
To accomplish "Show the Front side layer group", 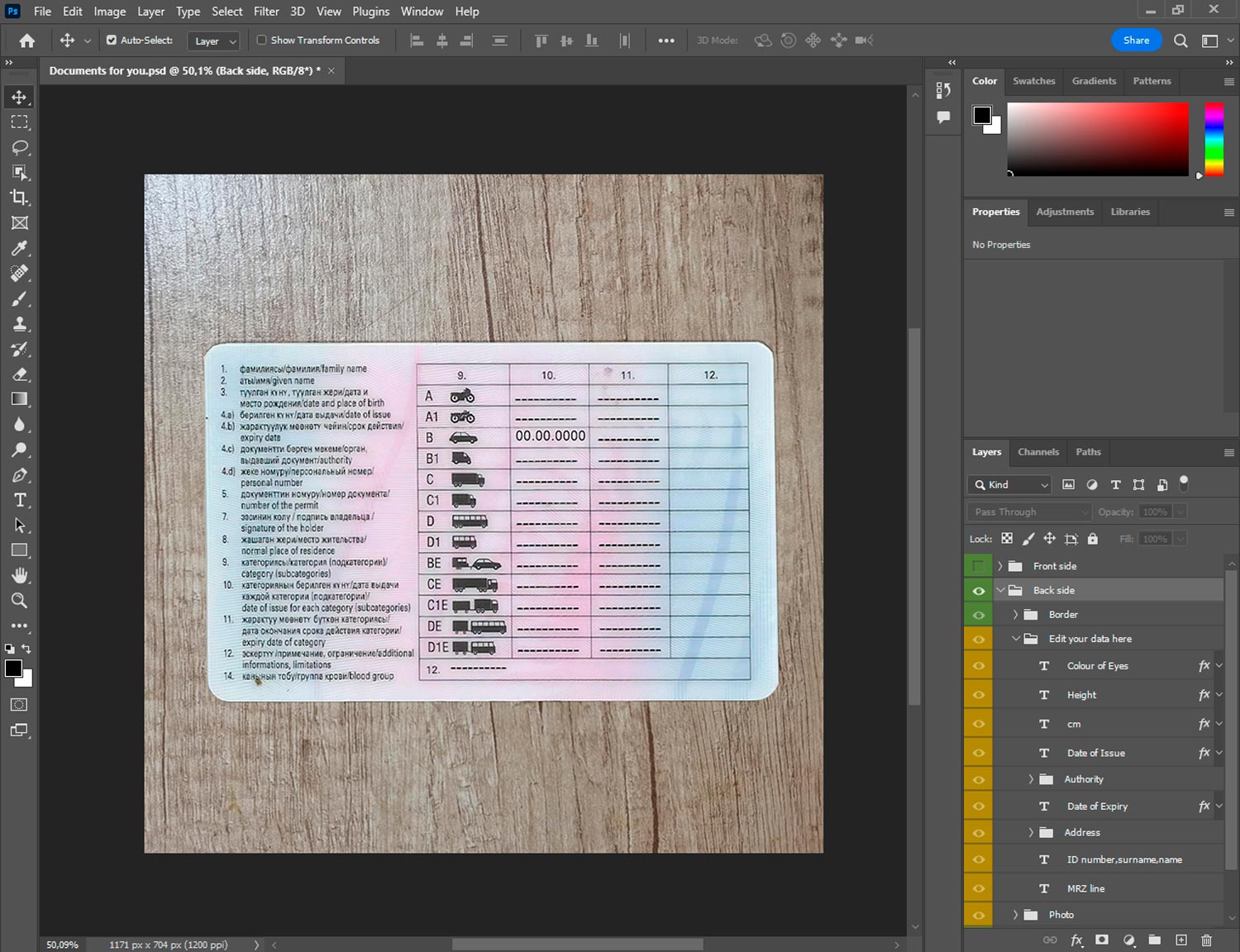I will (978, 566).
